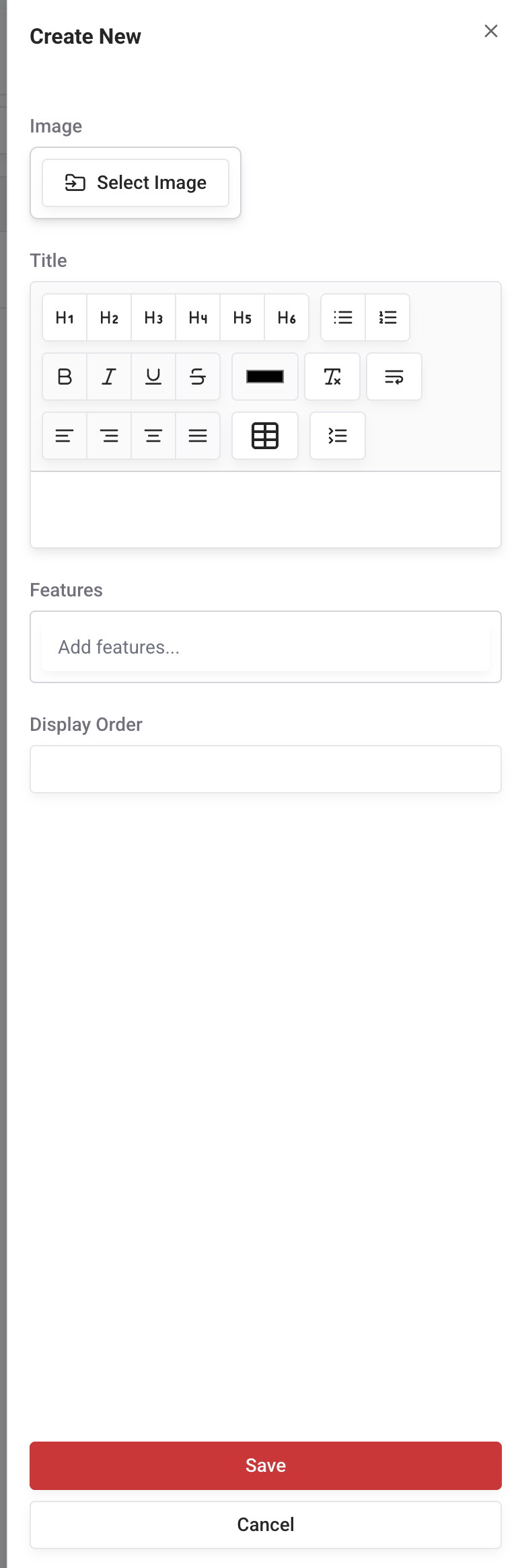Apply Heading 1 formatting in Title editor
This screenshot has height=1568, width=518.
pyautogui.click(x=64, y=317)
